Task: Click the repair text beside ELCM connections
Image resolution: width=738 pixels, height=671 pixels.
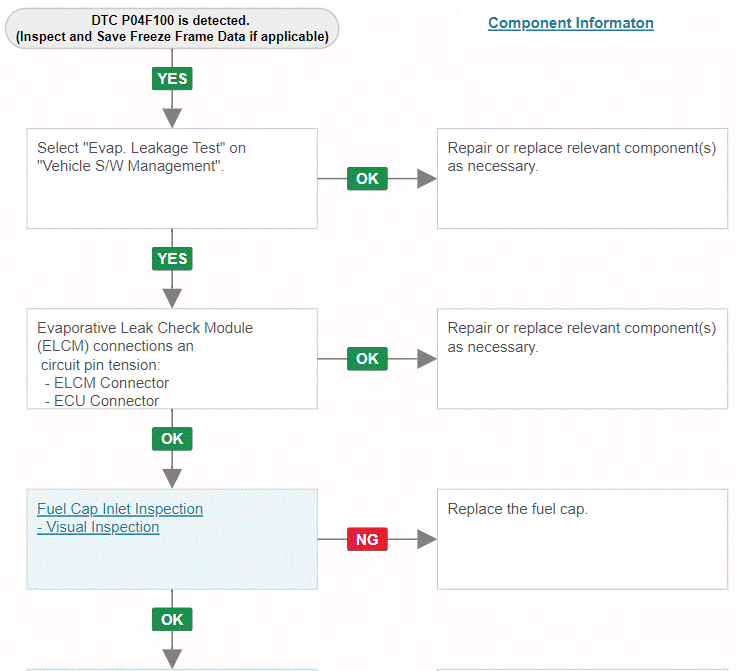Action: click(x=582, y=337)
